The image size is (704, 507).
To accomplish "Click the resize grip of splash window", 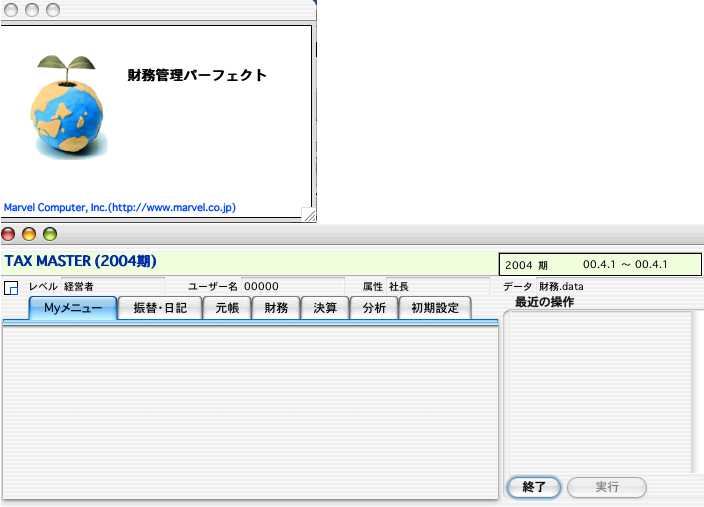I will tap(309, 214).
